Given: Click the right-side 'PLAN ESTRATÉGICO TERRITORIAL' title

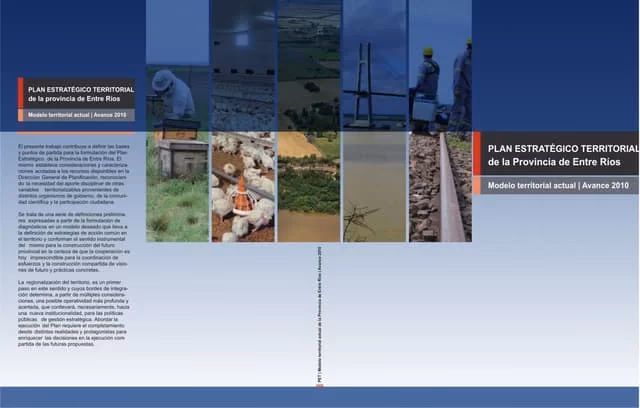Looking at the screenshot, I should [561, 153].
